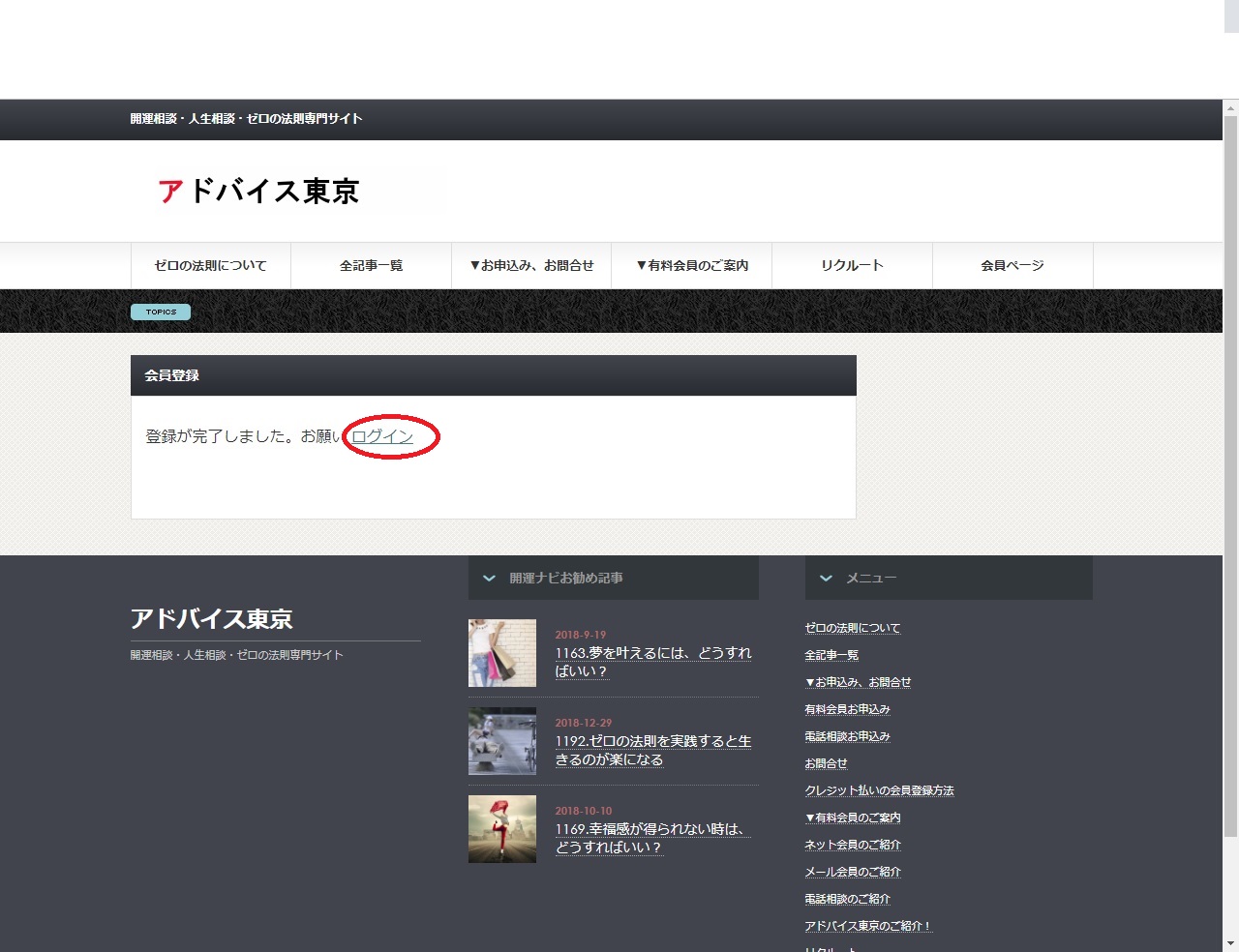Open 会員ページ from the navigation bar
Viewport: 1239px width, 952px height.
tap(1012, 266)
